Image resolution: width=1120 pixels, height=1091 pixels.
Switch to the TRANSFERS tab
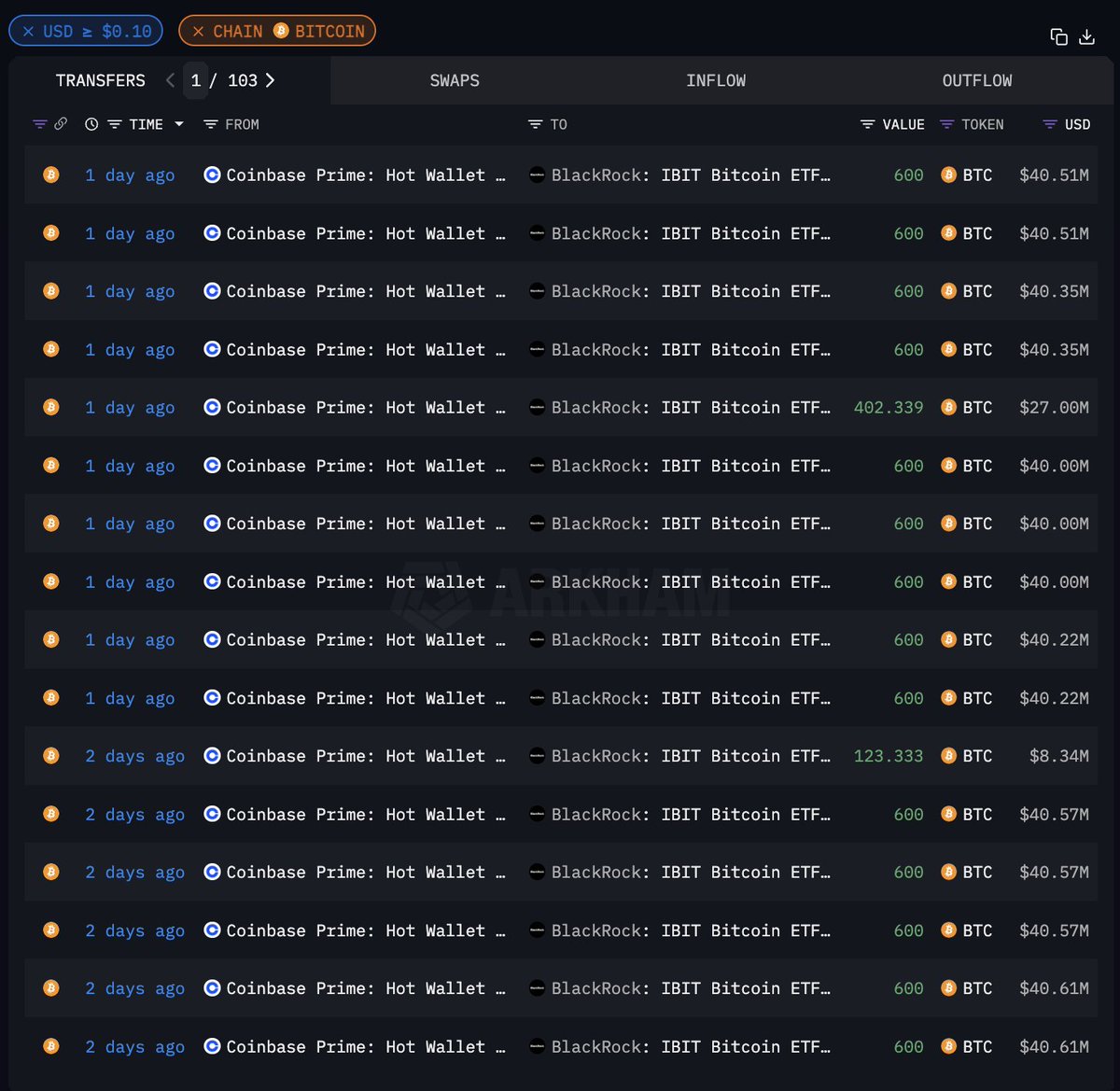pos(101,80)
